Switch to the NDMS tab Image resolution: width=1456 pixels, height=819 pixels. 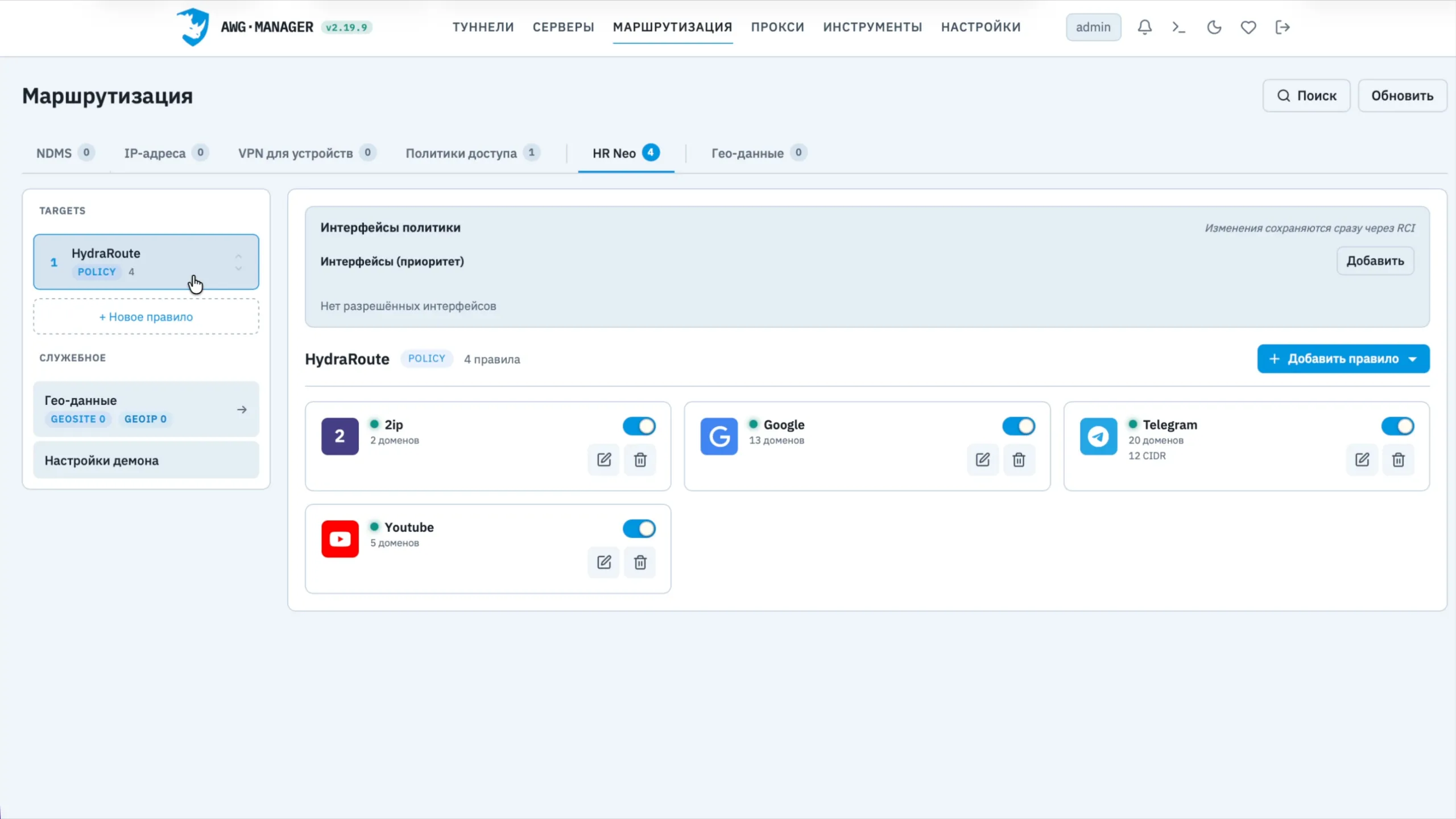point(65,153)
